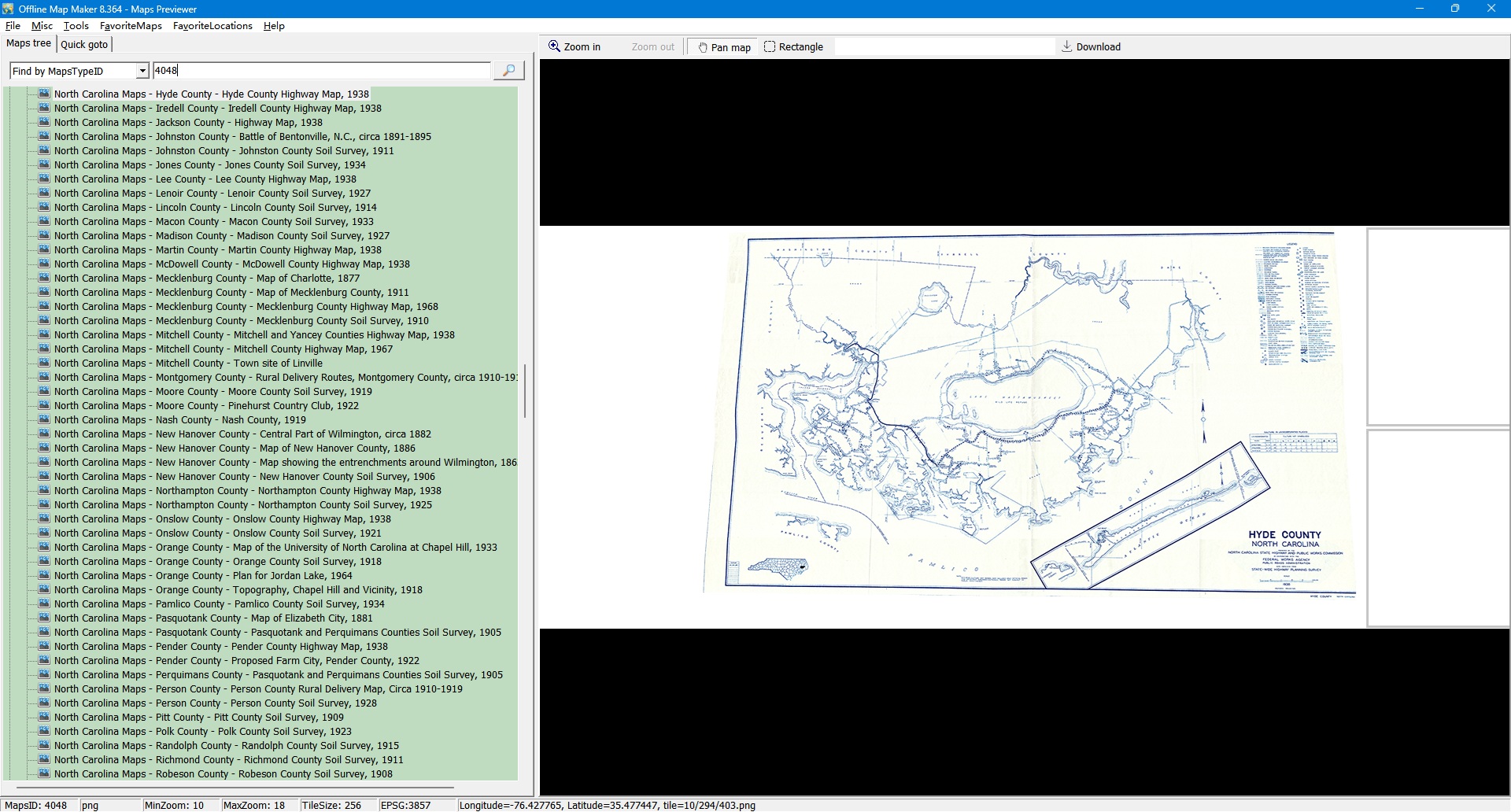
Task: Click the search text field containing 4048
Action: coord(321,71)
